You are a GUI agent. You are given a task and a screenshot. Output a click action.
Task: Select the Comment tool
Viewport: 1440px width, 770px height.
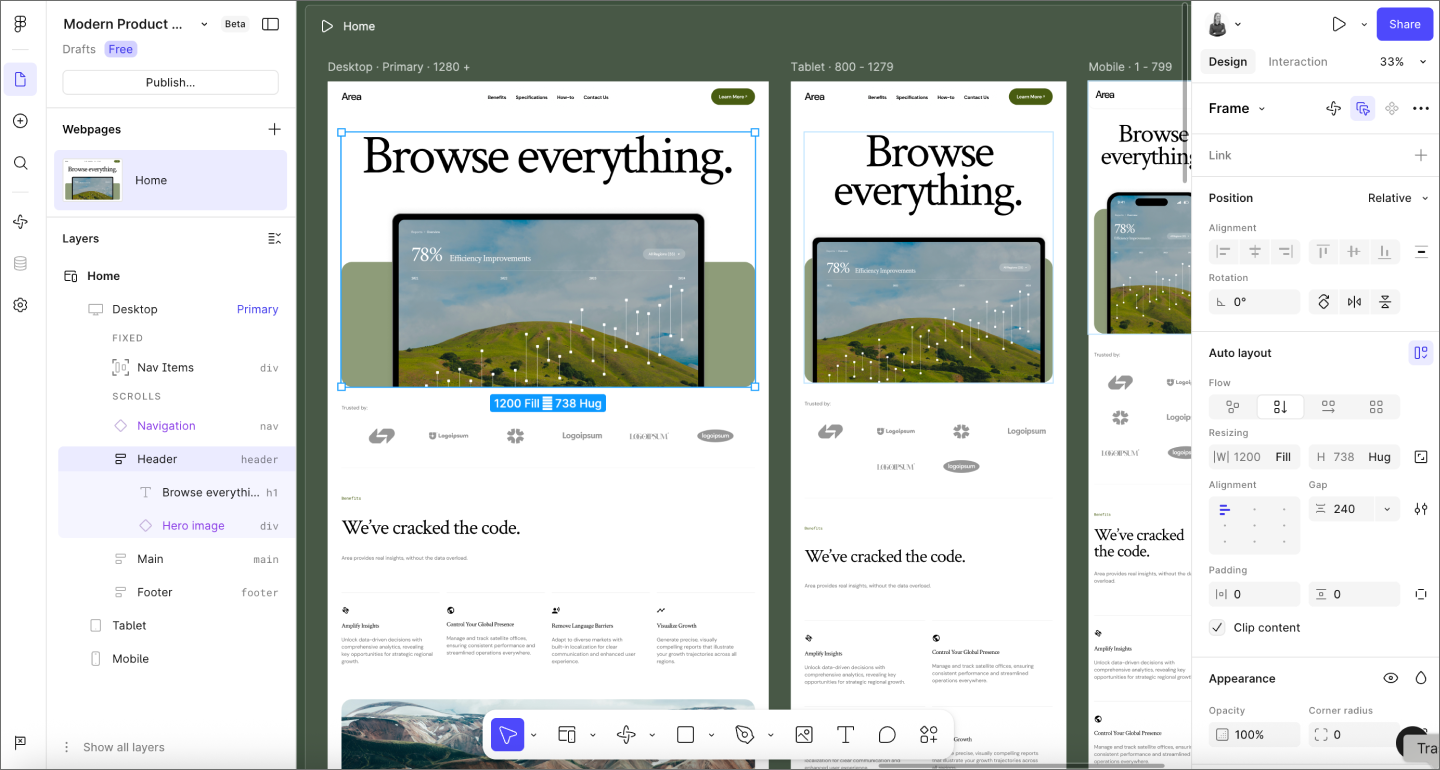(x=887, y=734)
